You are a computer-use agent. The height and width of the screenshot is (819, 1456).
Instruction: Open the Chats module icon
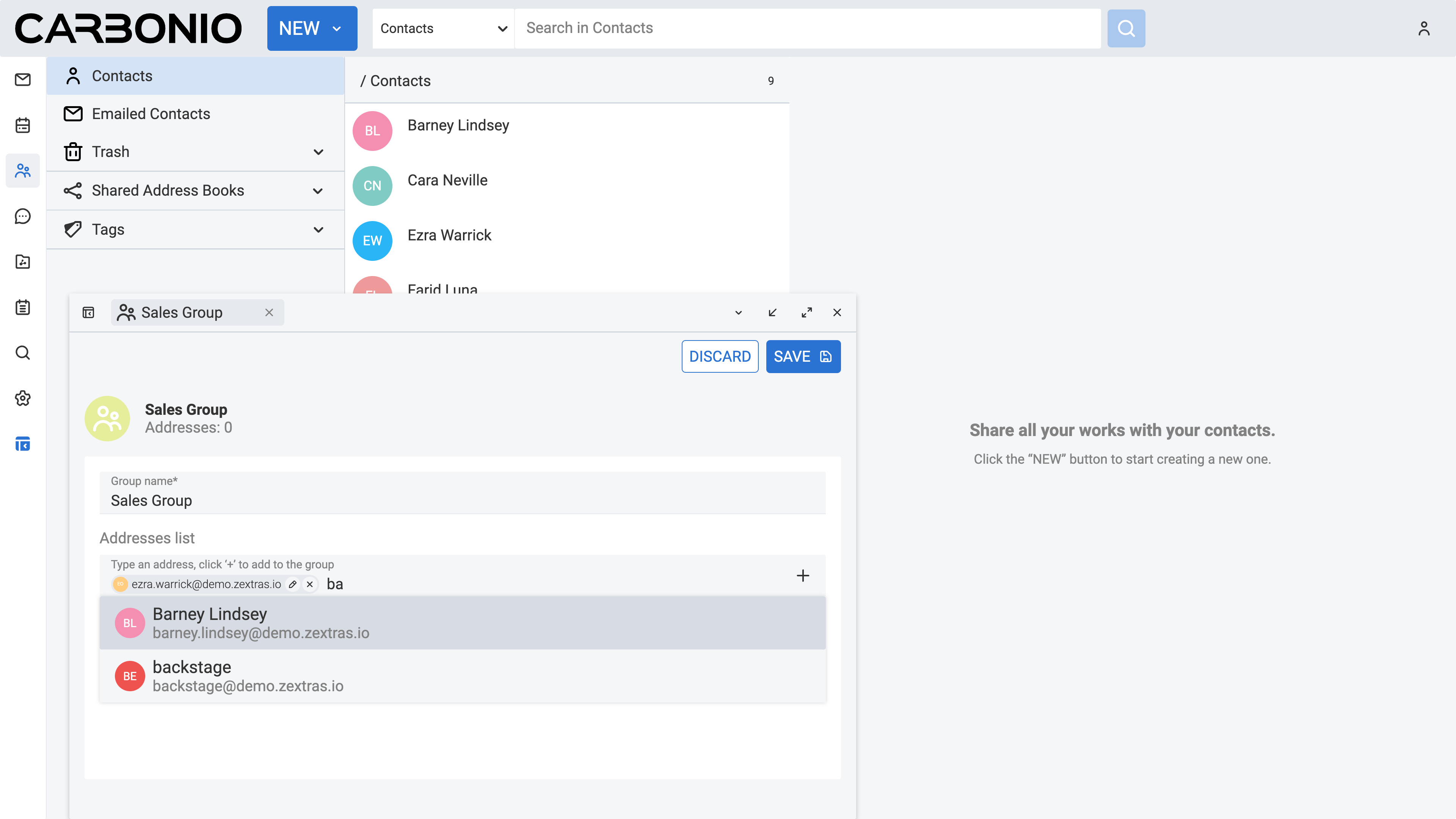(23, 217)
